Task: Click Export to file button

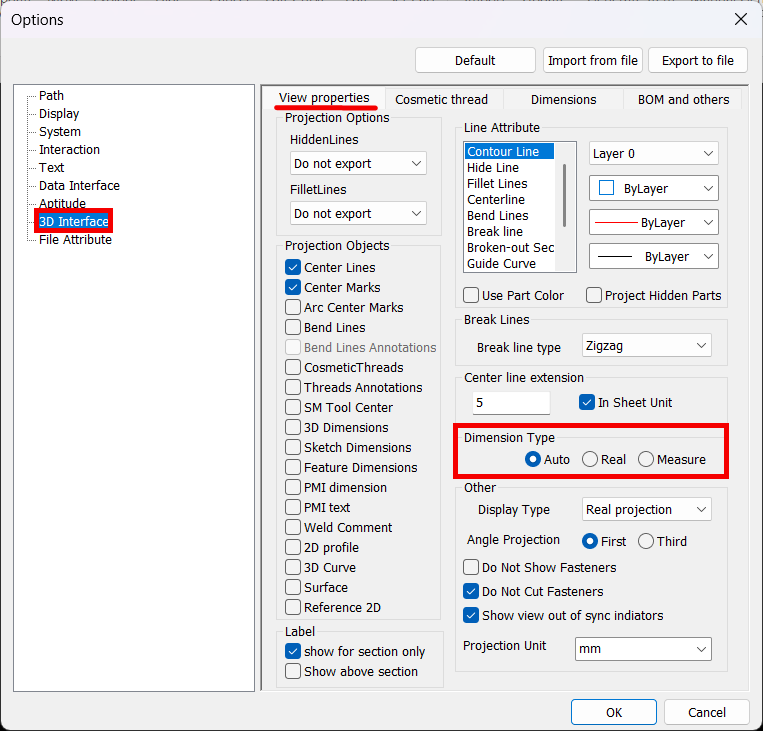Action: tap(697, 60)
